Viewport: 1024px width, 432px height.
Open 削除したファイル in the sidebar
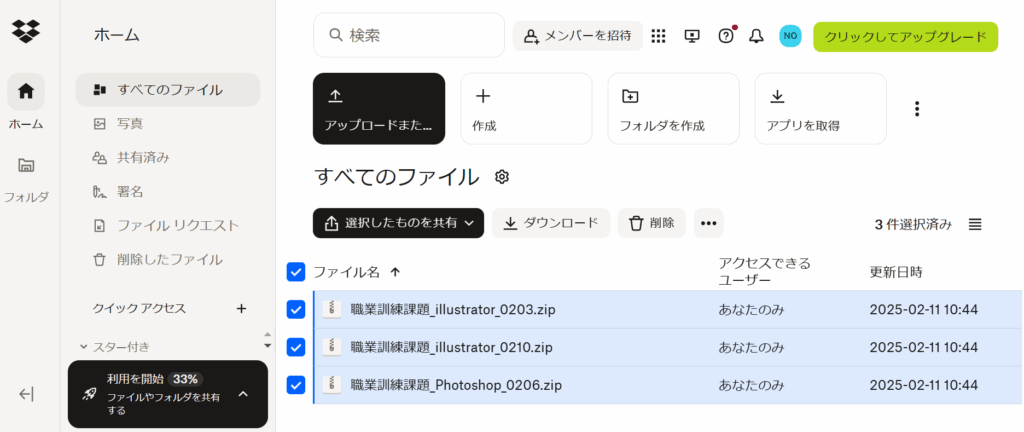coord(169,259)
